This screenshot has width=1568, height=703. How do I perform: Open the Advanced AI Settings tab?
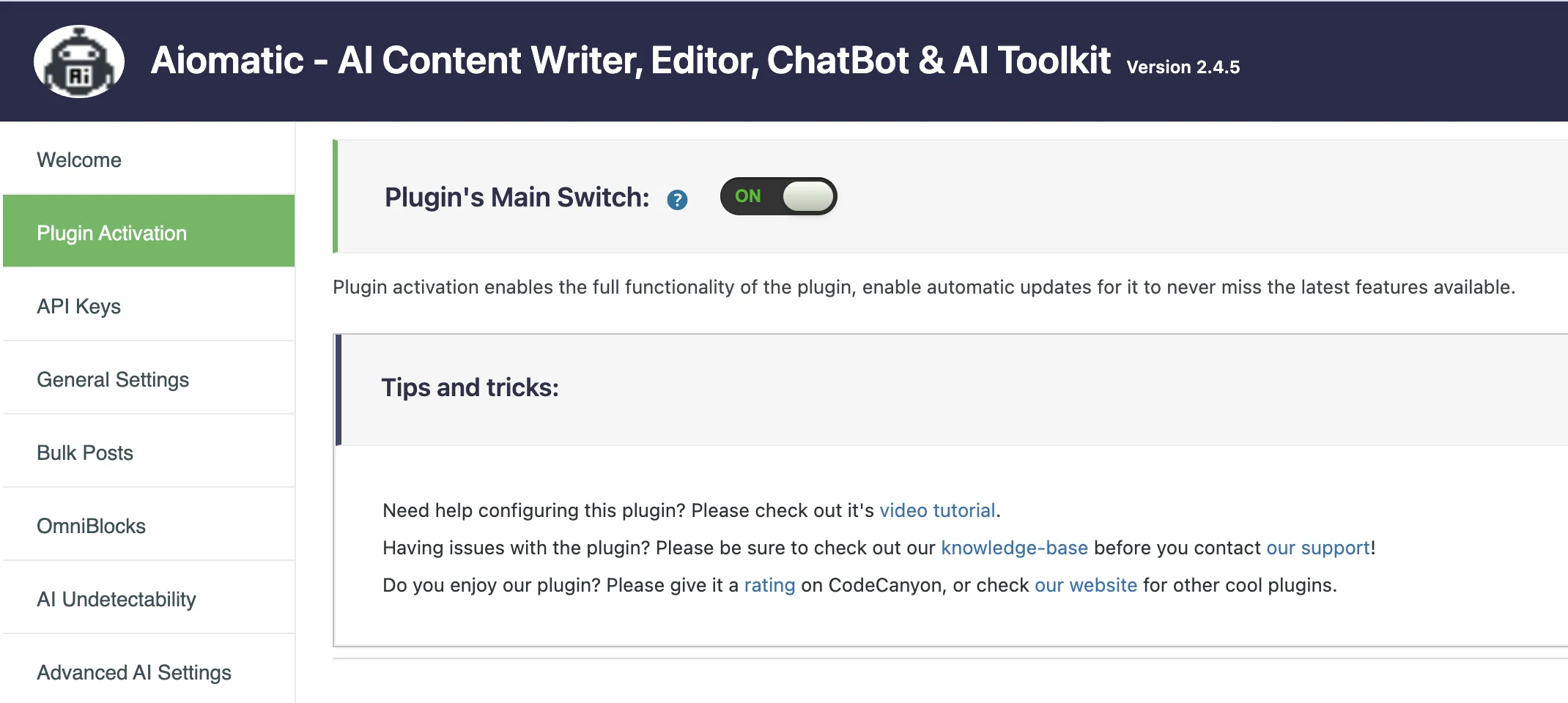149,671
